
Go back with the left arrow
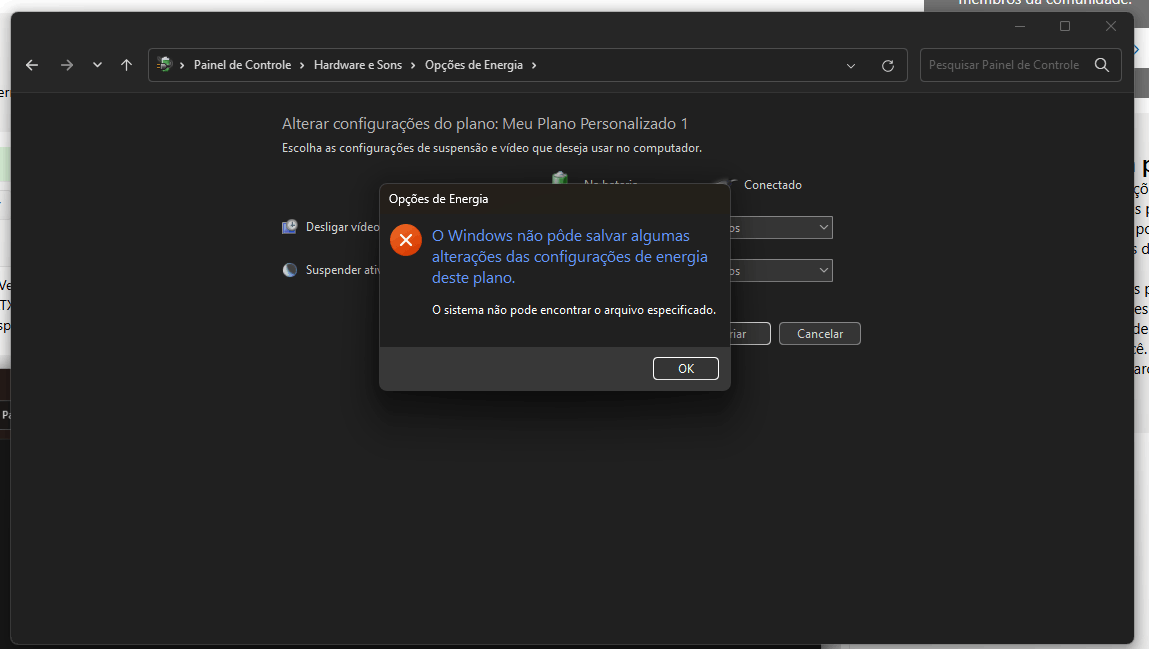[32, 65]
